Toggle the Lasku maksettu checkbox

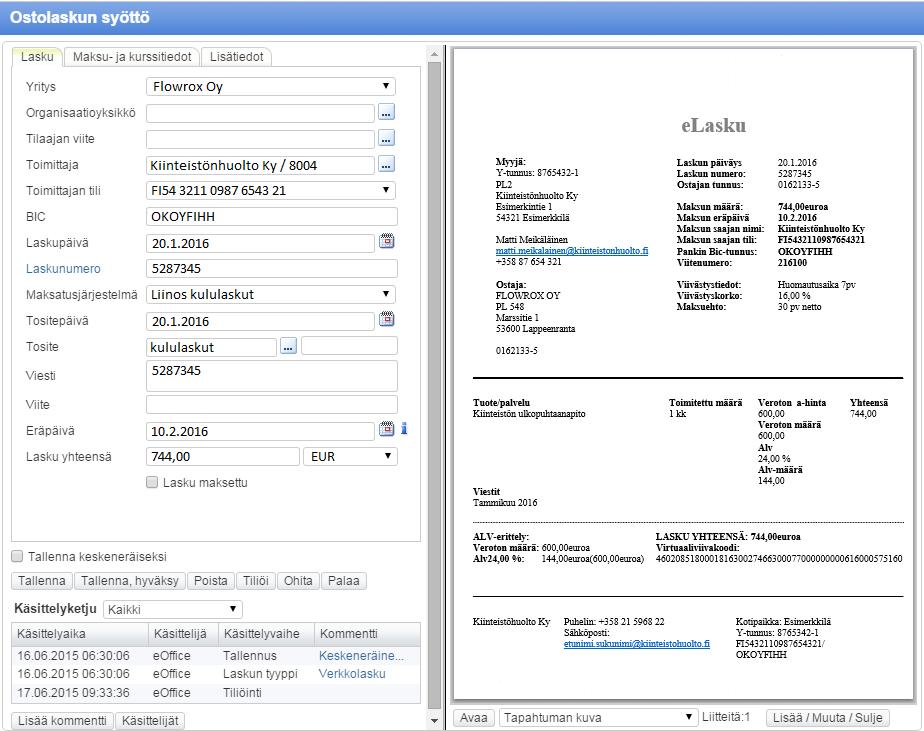click(152, 482)
